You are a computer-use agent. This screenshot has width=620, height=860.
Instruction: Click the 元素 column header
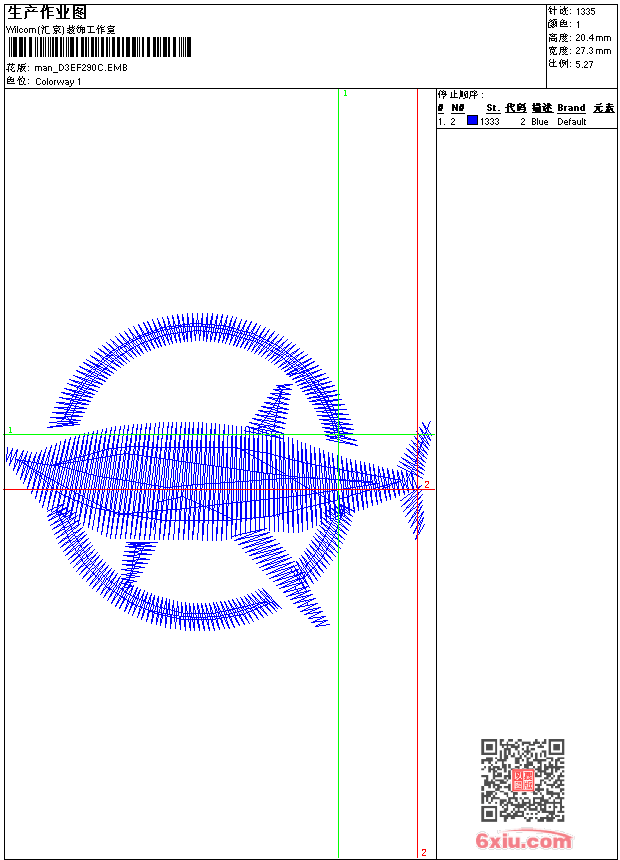point(604,108)
